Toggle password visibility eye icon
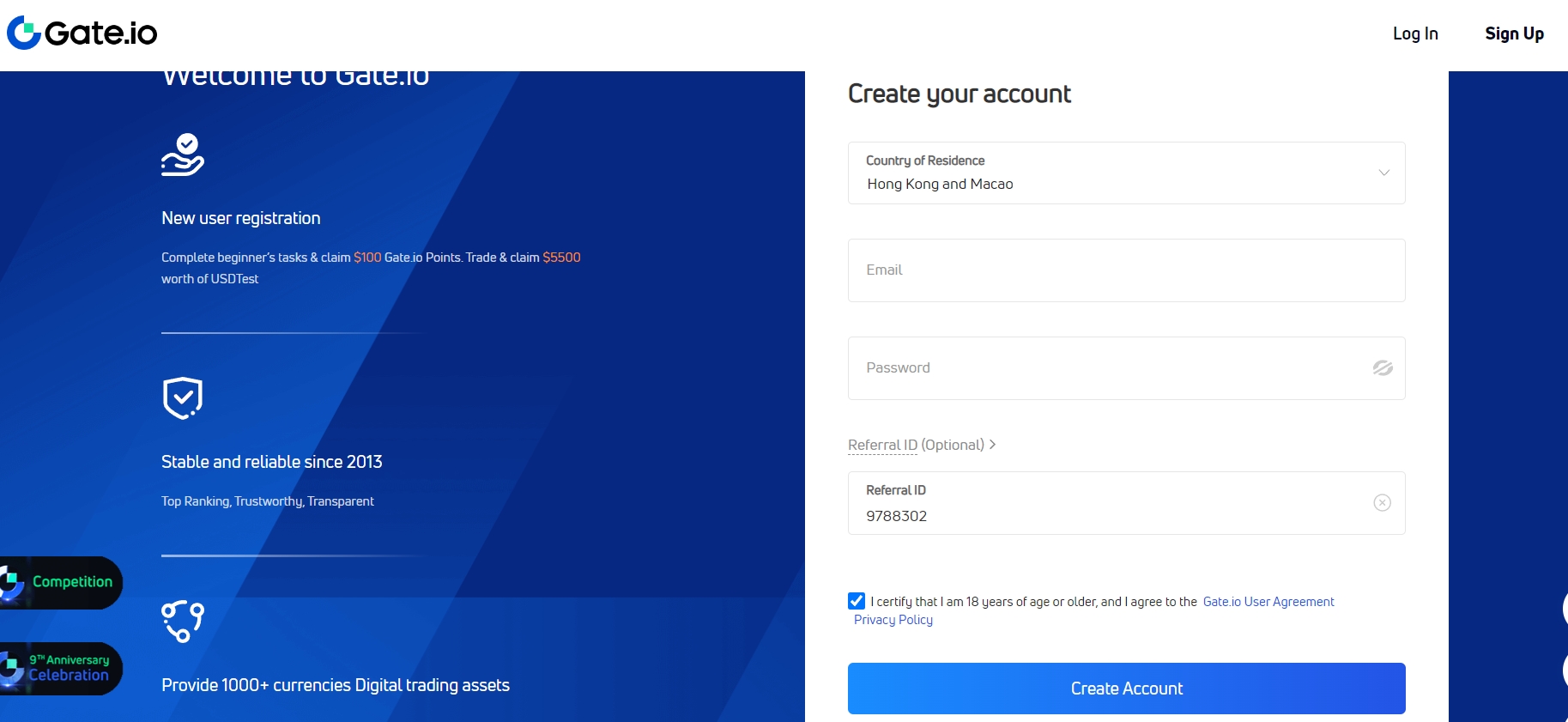The image size is (1568, 722). click(x=1382, y=368)
